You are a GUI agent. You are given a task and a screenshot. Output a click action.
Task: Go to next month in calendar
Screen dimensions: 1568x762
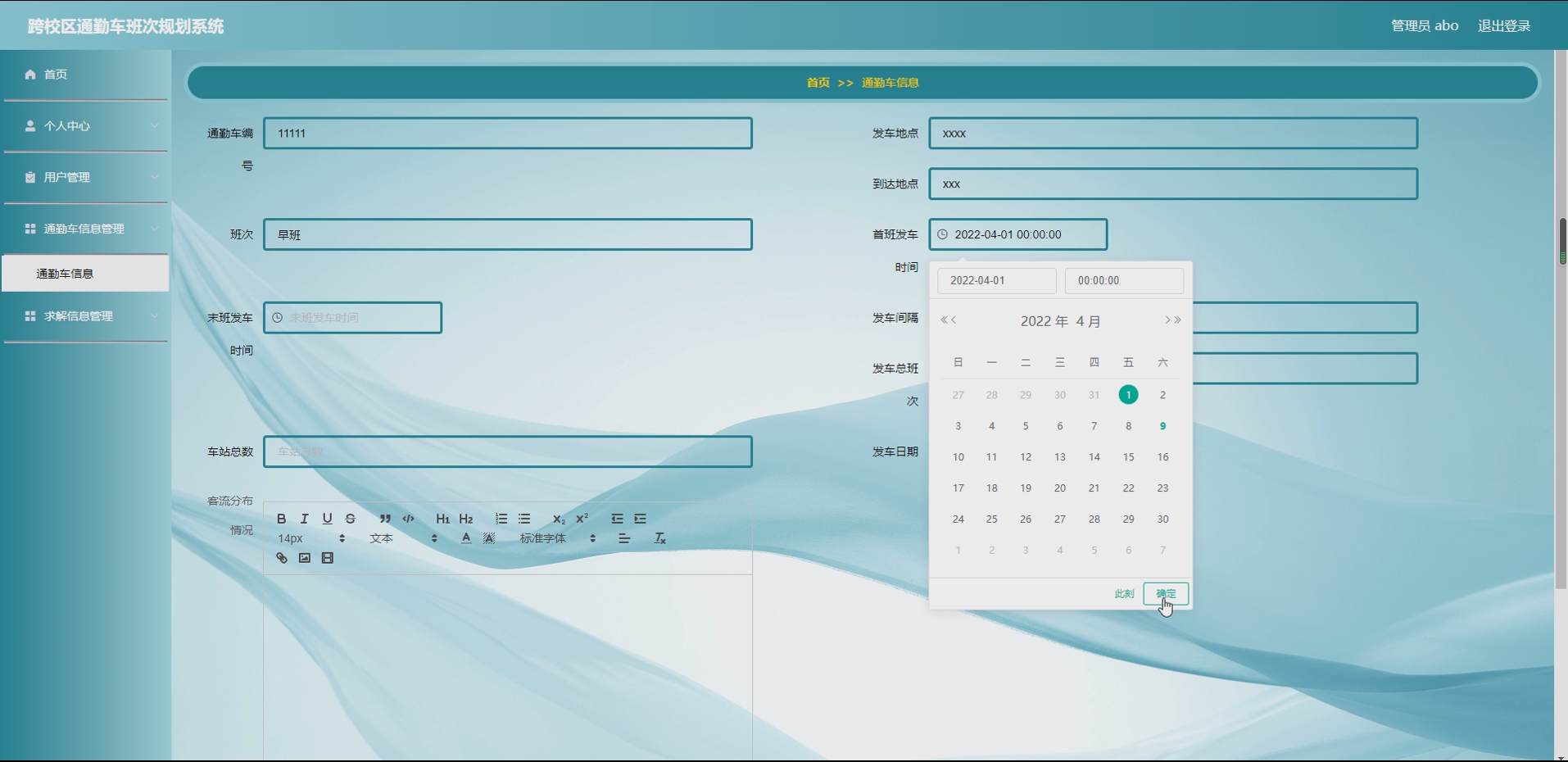pyautogui.click(x=1167, y=320)
